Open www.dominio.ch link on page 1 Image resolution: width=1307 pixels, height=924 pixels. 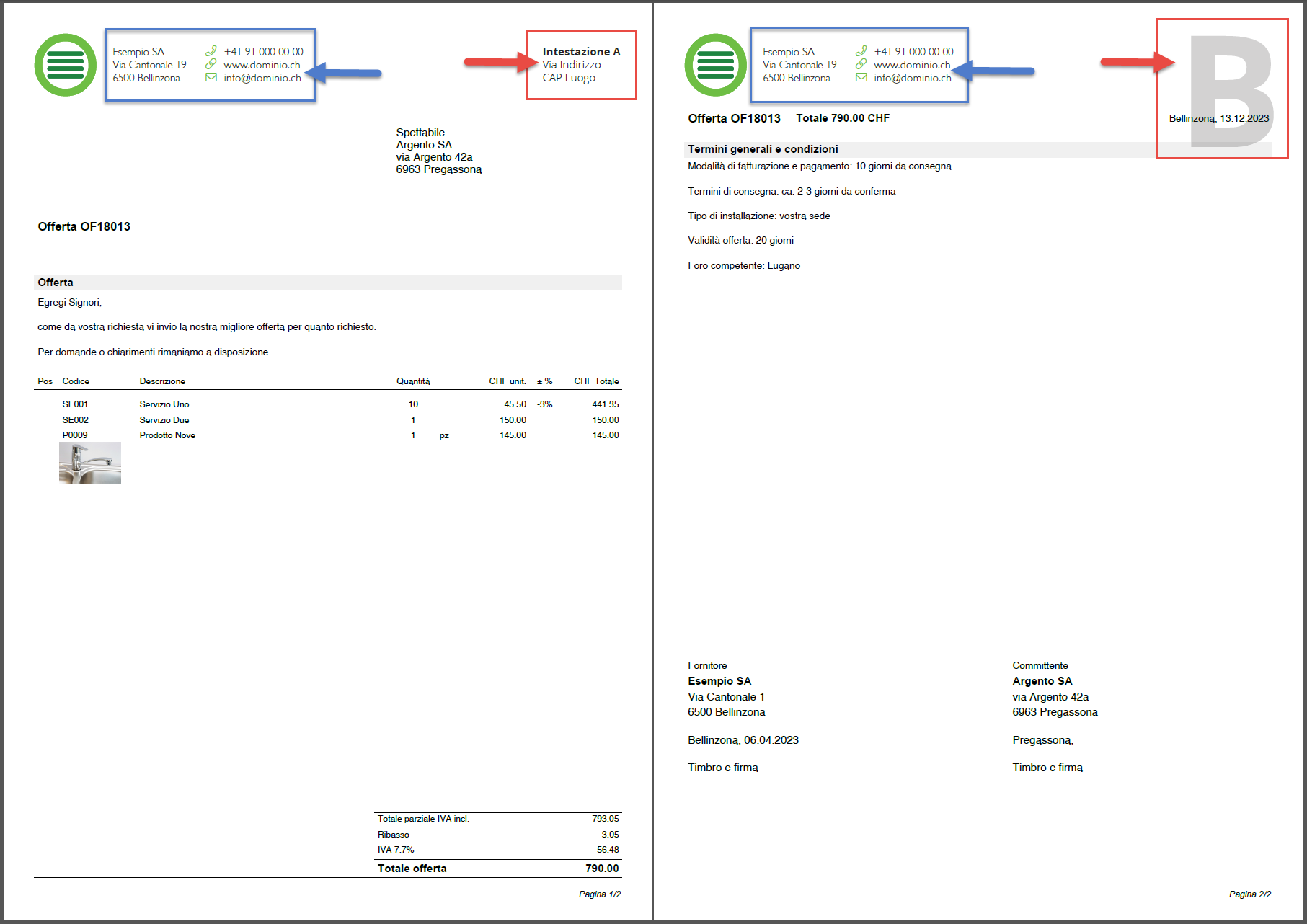[x=262, y=65]
